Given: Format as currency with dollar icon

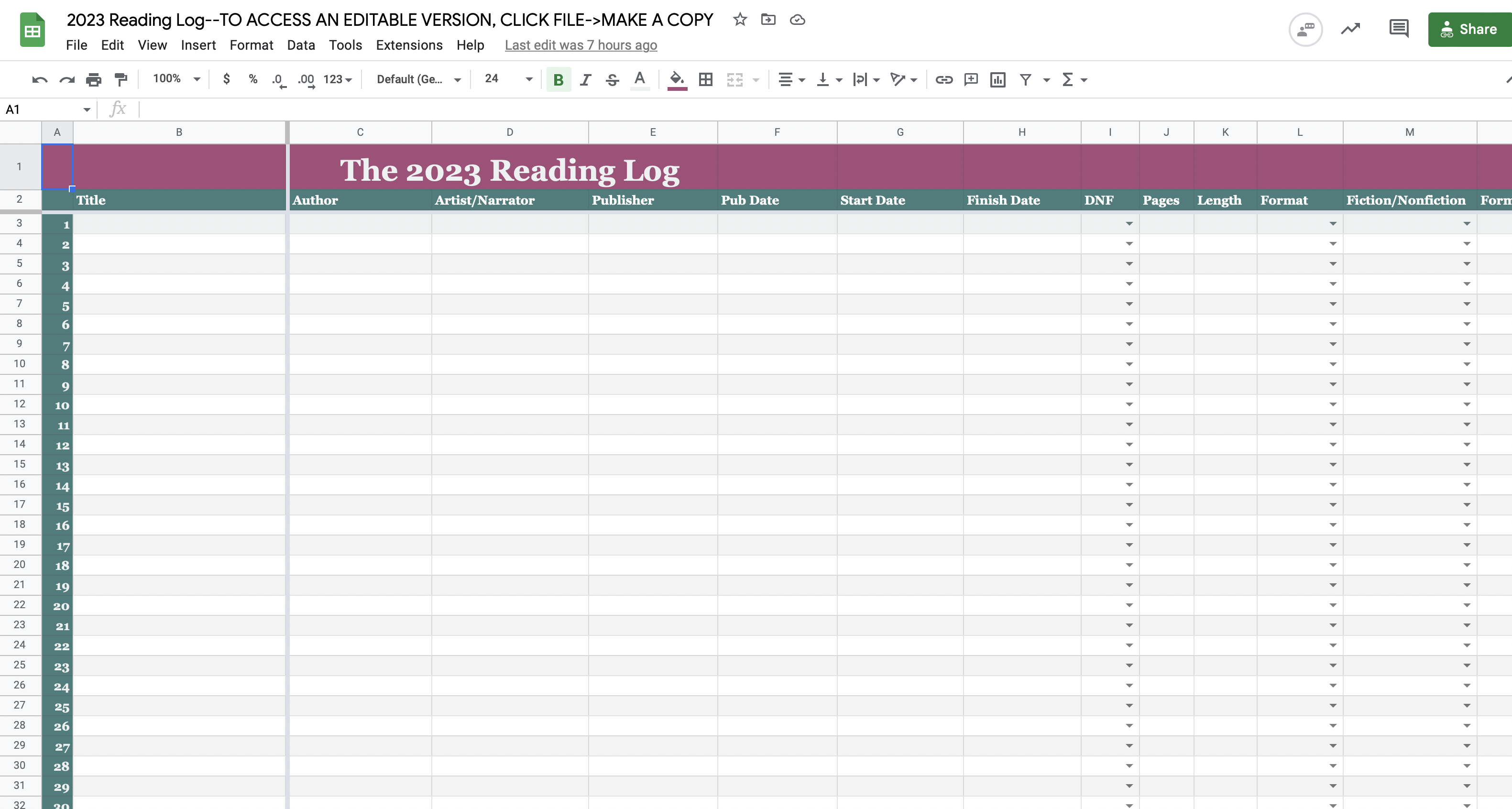Looking at the screenshot, I should (227, 79).
